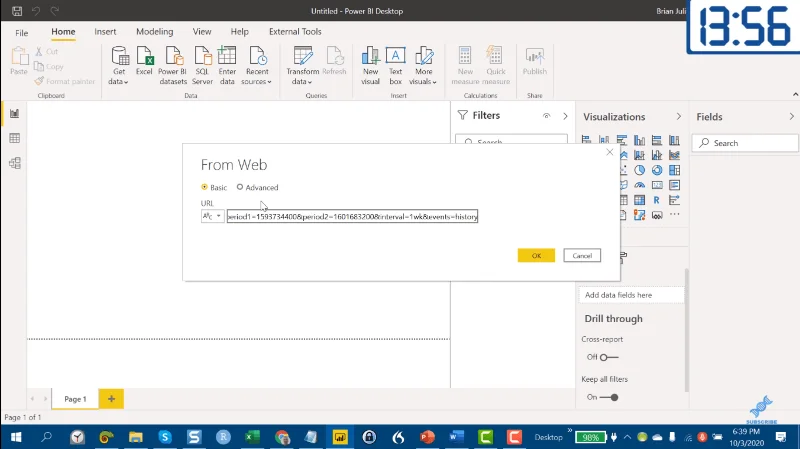The height and width of the screenshot is (449, 800).
Task: Switch to the Insert ribbon tab
Action: (105, 32)
